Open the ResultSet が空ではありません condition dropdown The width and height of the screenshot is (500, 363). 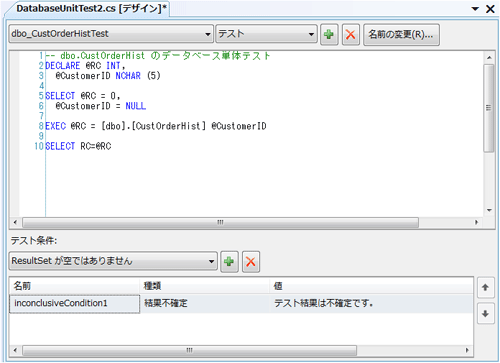point(113,261)
